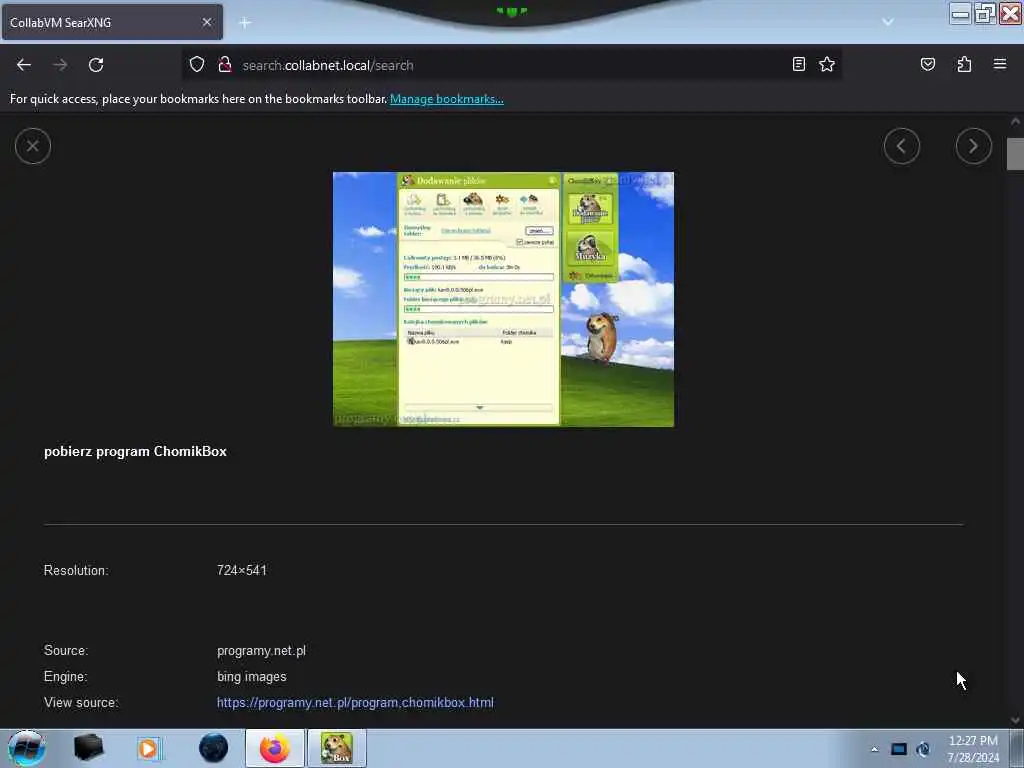Click the scrollbar up arrow
Viewport: 1024px width, 768px height.
pos(1015,121)
